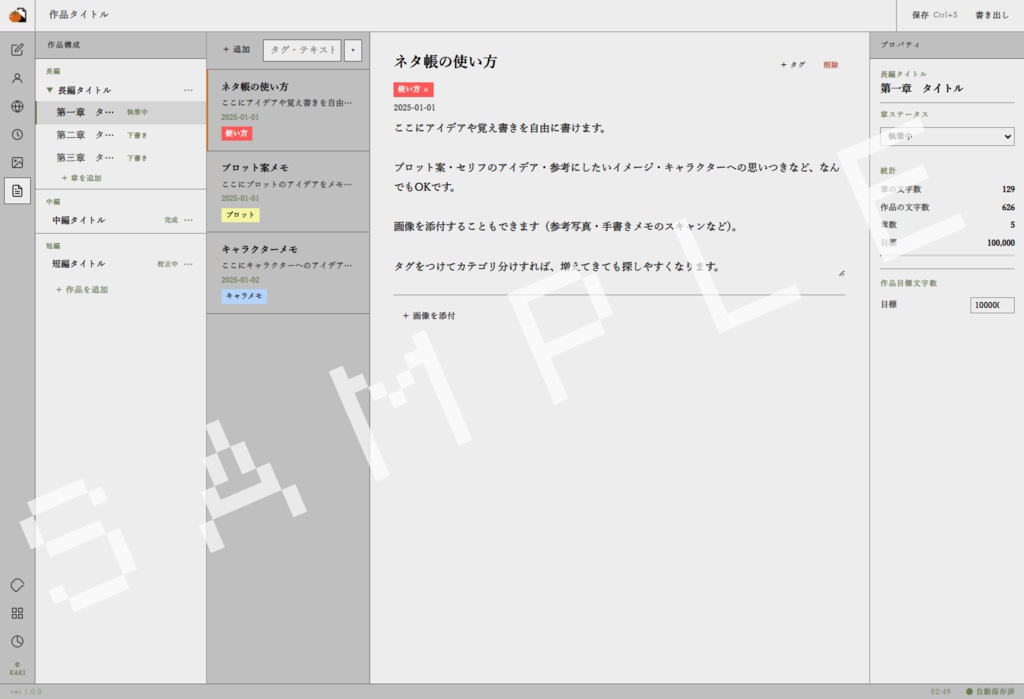The image size is (1024, 699).
Task: Click the + 作品を追加 link
Action: 82,289
